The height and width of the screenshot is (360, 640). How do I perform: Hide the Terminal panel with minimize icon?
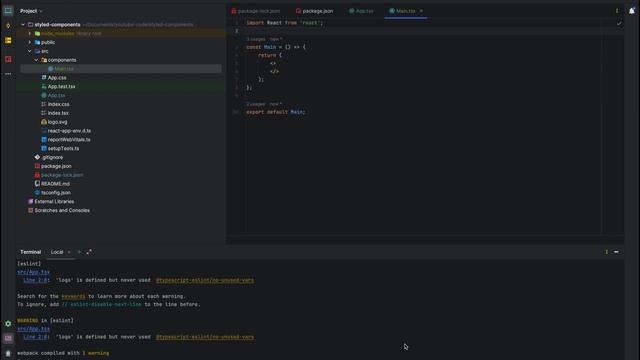[616, 252]
